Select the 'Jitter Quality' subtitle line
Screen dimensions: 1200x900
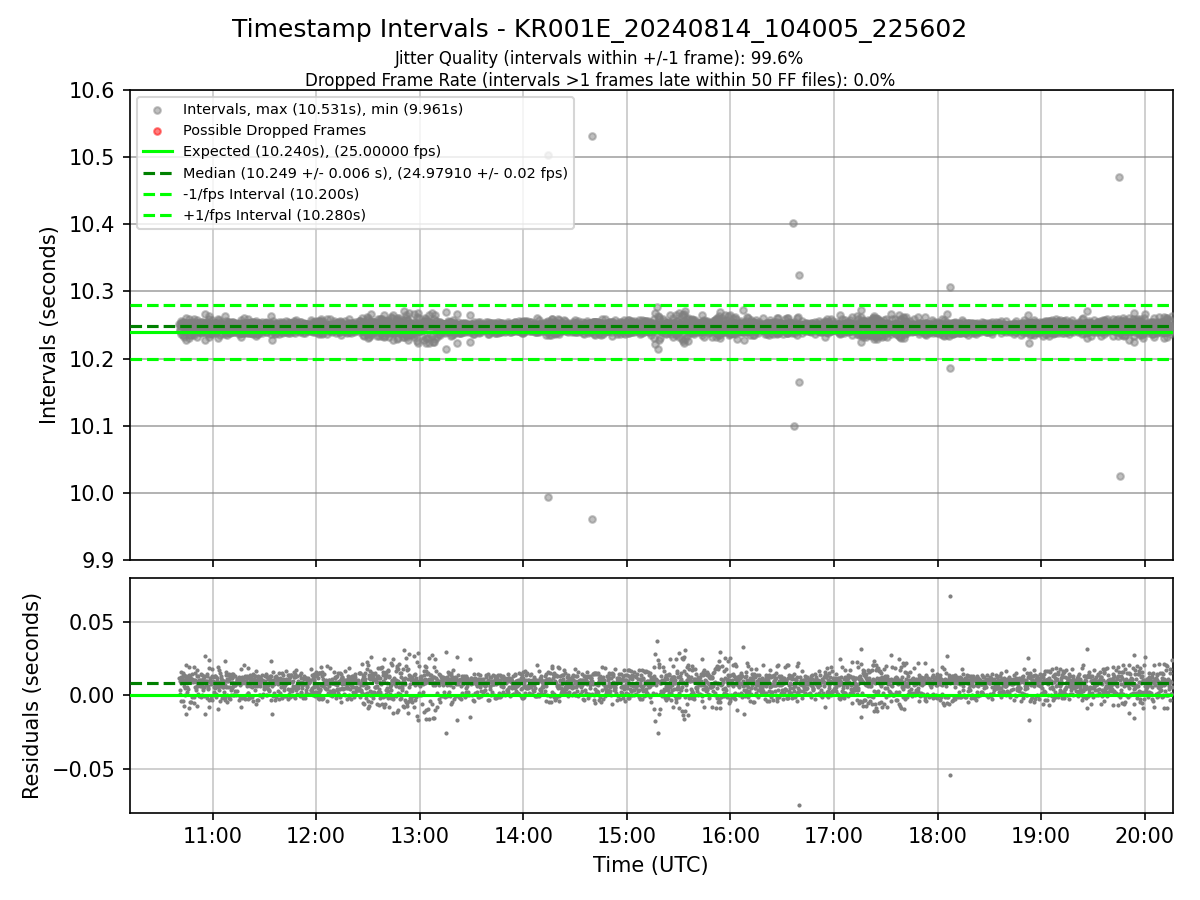point(599,58)
